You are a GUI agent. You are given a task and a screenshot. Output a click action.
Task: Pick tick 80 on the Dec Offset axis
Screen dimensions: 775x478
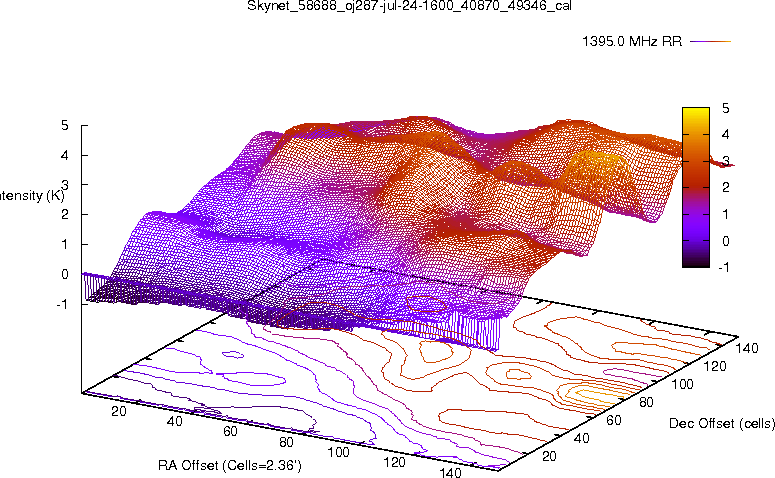[646, 402]
